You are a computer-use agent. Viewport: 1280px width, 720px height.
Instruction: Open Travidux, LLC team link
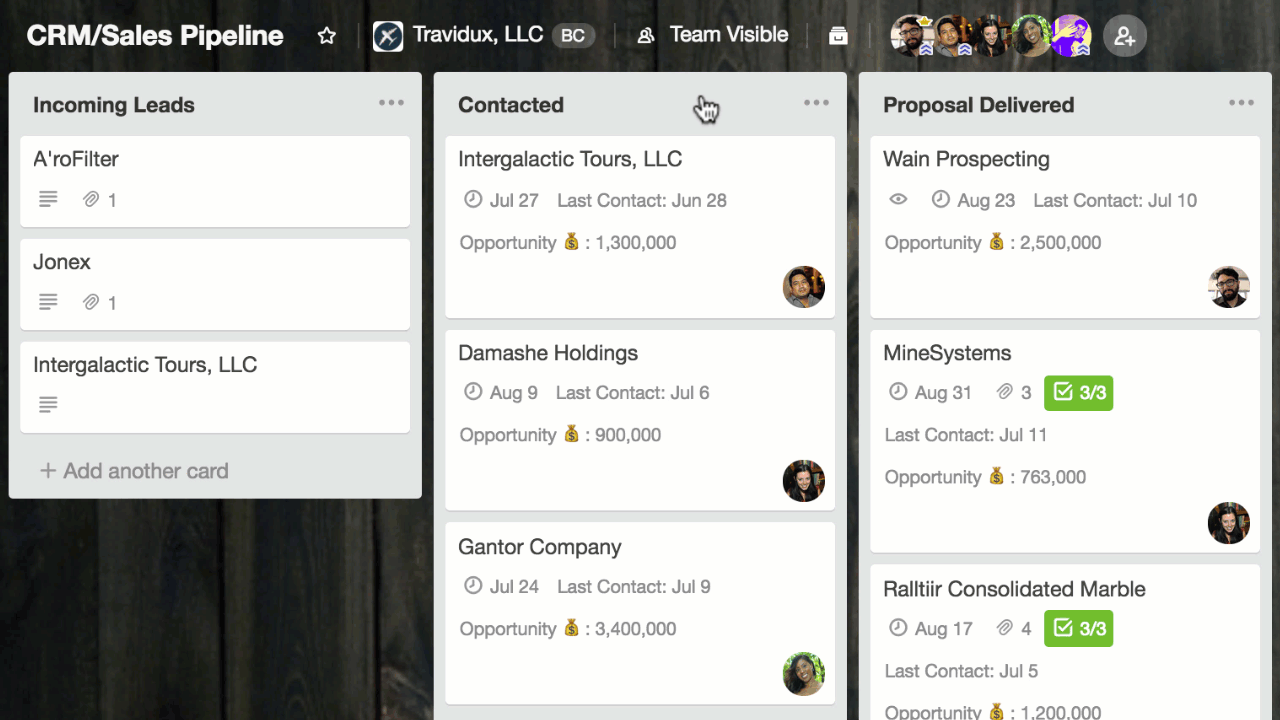pyautogui.click(x=478, y=35)
